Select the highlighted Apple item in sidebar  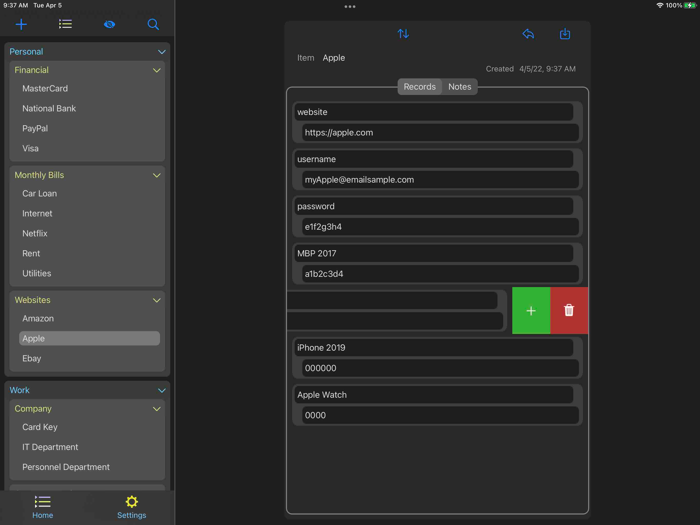[89, 338]
